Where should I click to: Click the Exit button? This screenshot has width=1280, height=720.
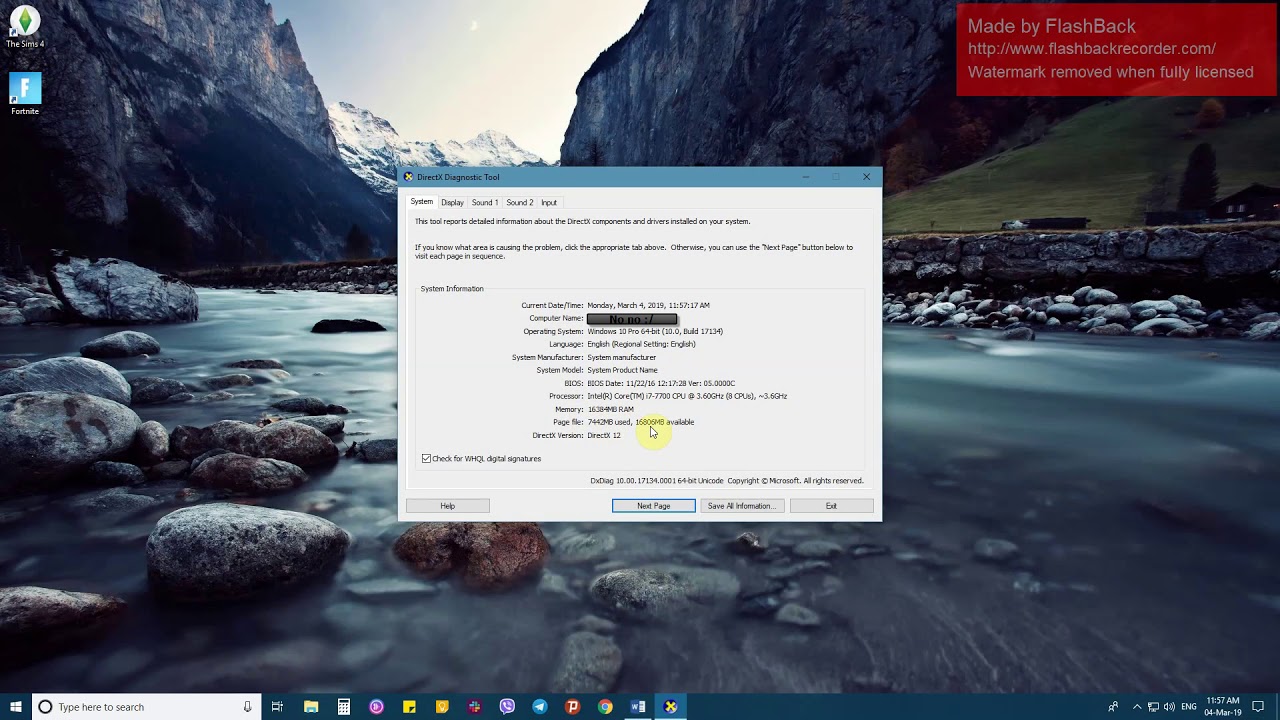(831, 506)
